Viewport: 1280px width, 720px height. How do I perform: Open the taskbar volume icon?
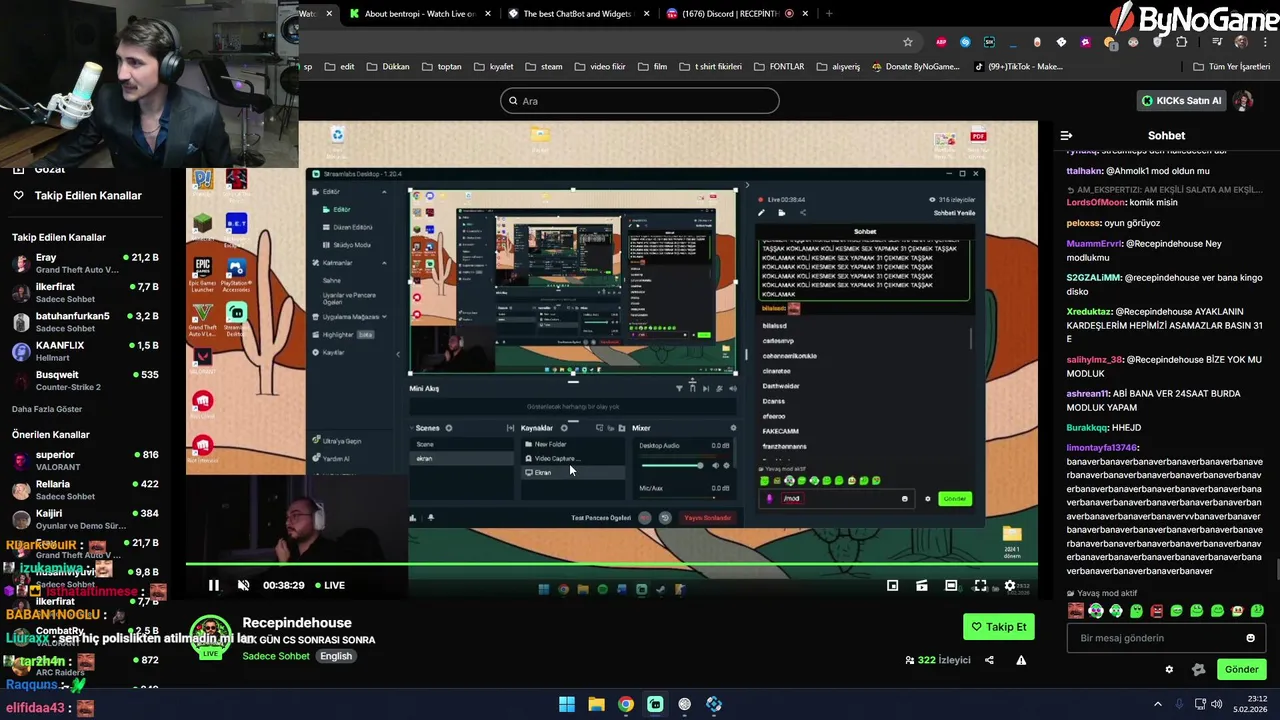point(1217,704)
